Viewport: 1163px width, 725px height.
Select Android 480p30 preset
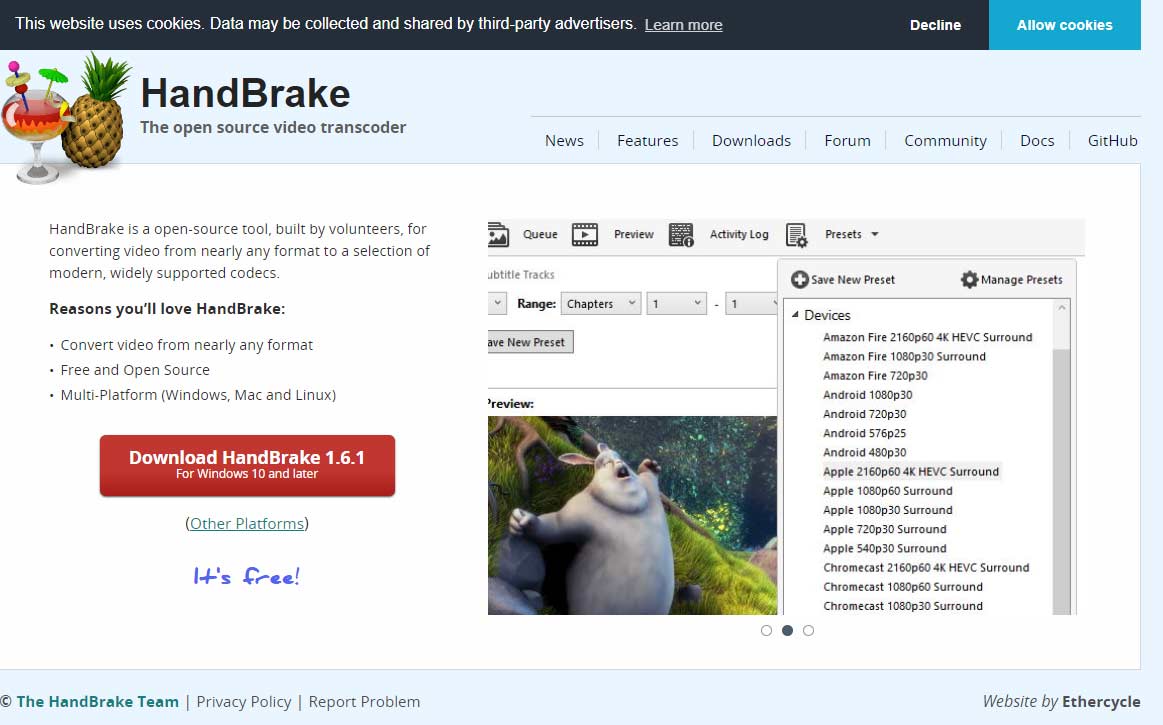point(865,453)
